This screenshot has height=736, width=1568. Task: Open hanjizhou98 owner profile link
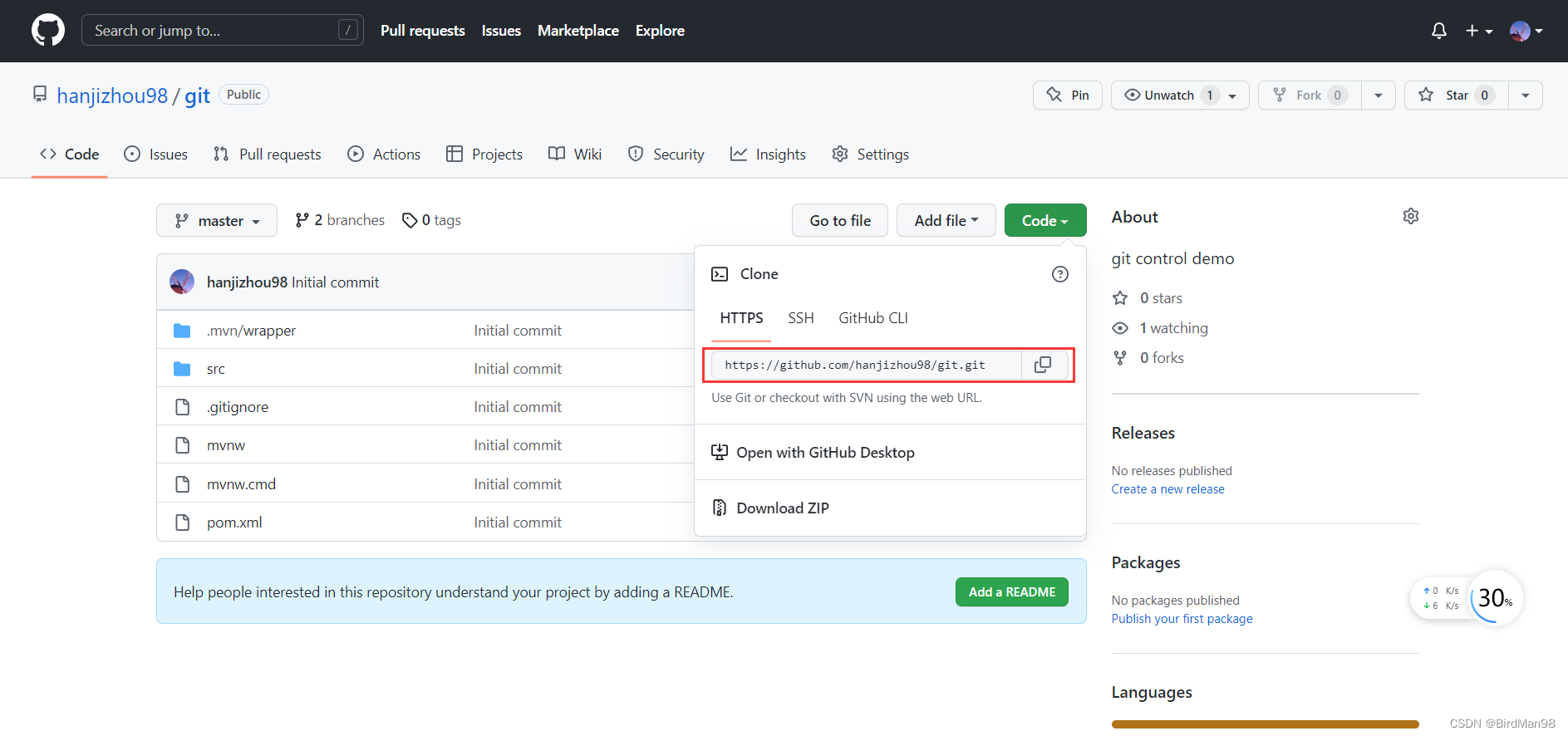(x=112, y=96)
